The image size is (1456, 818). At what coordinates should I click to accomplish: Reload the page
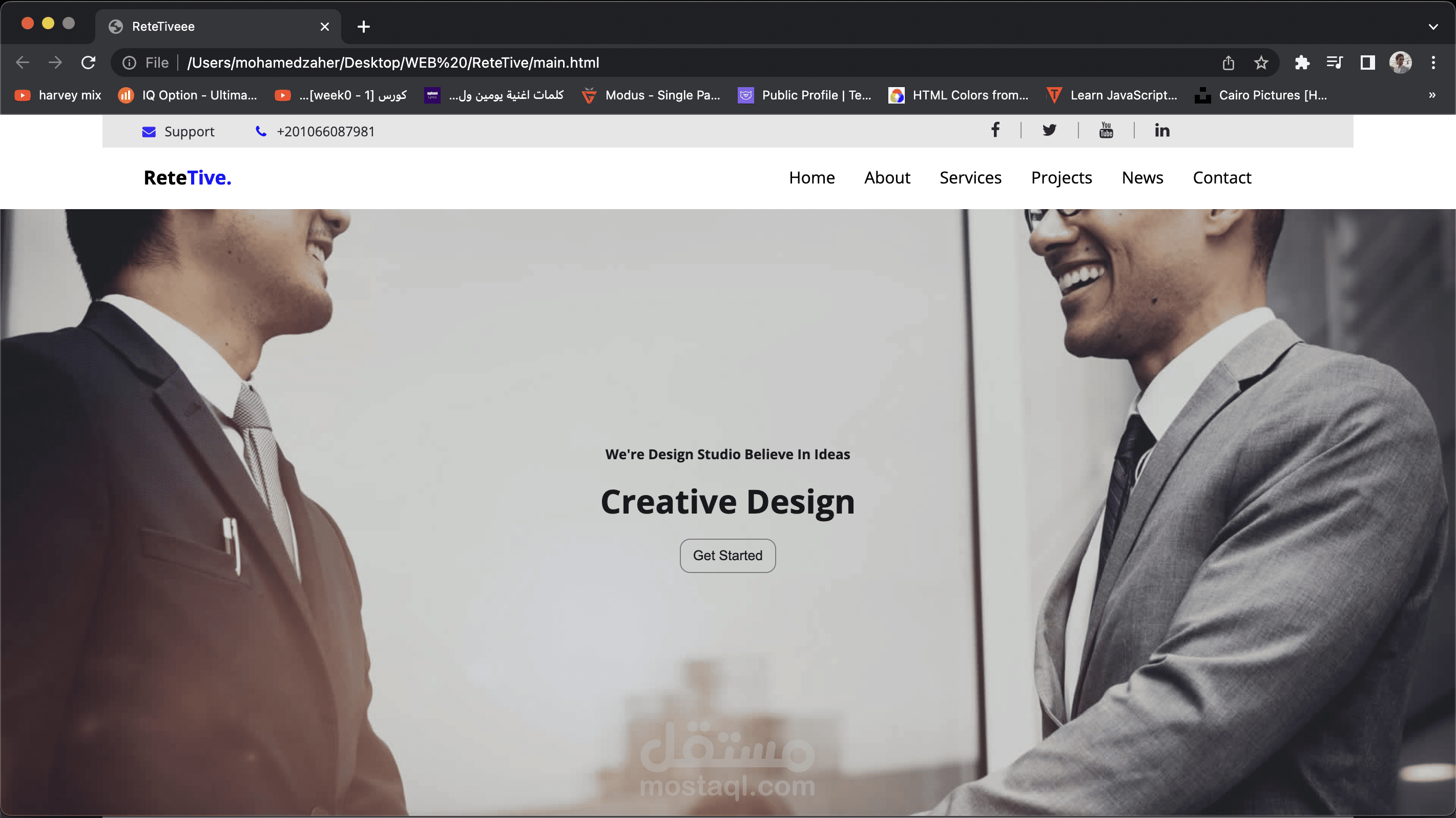coord(88,62)
